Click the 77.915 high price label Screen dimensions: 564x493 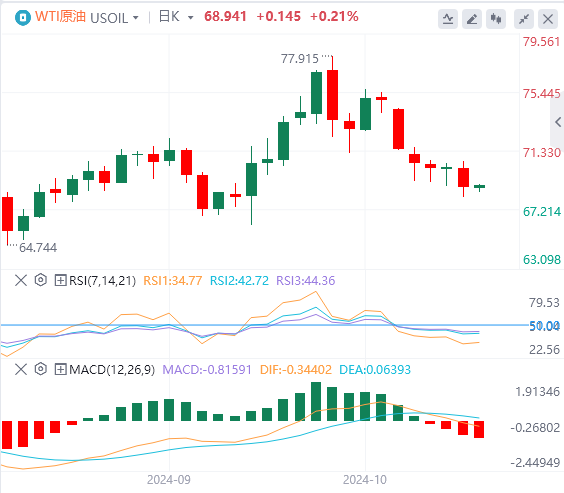pos(300,59)
